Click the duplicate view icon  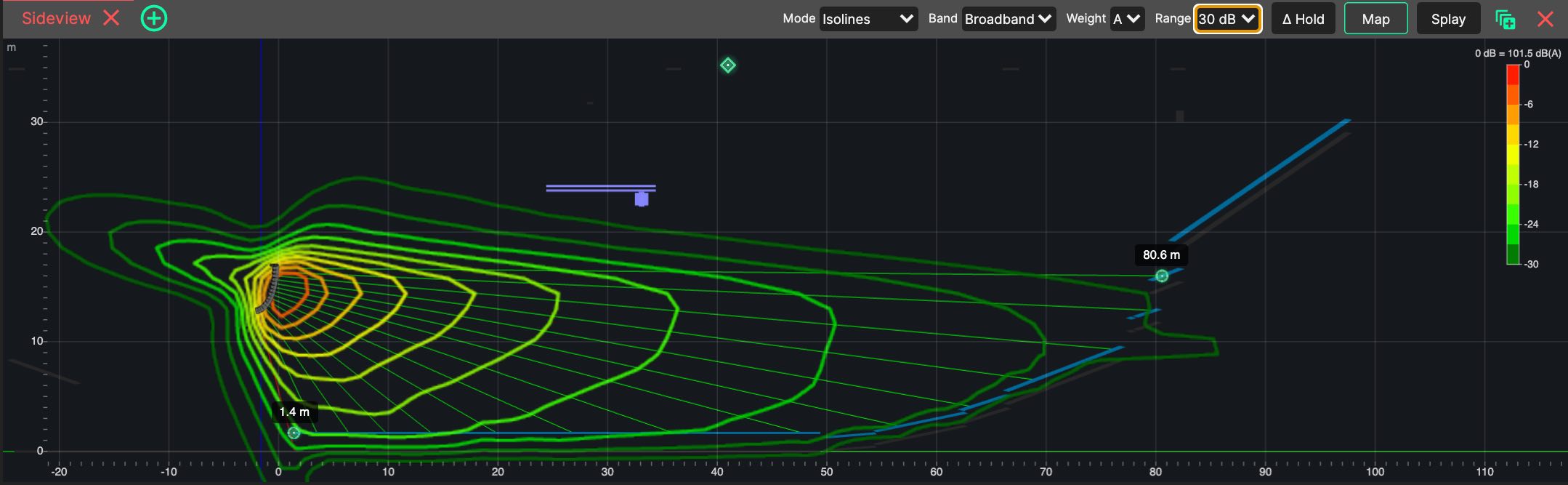click(x=1506, y=19)
